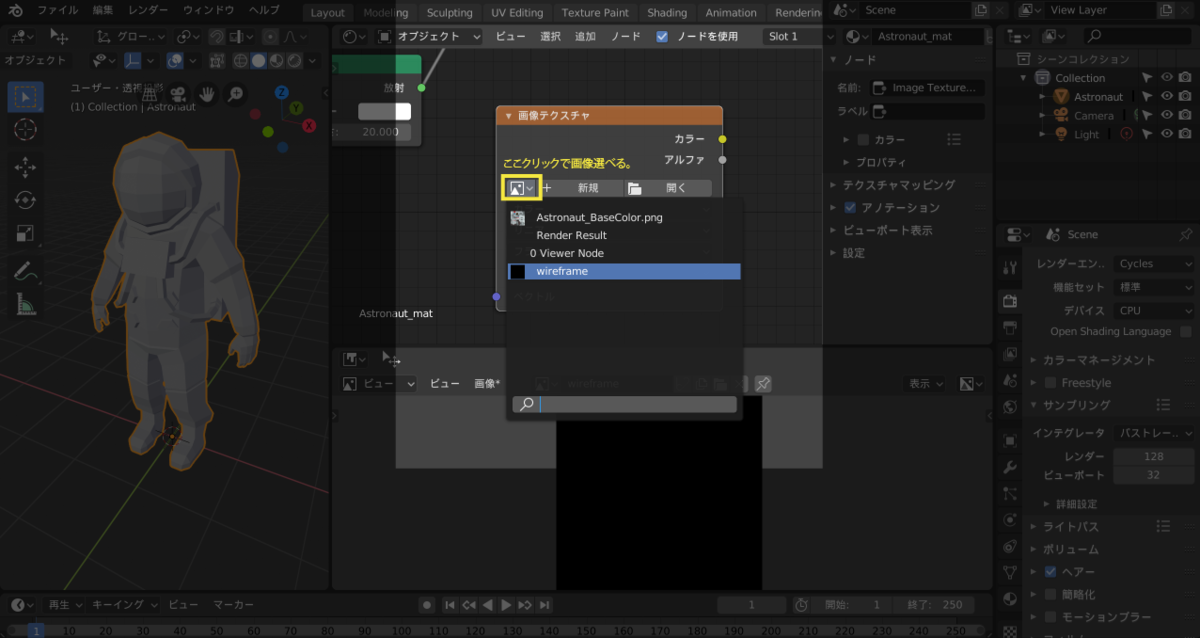Open the レンダー menu

coord(149,11)
